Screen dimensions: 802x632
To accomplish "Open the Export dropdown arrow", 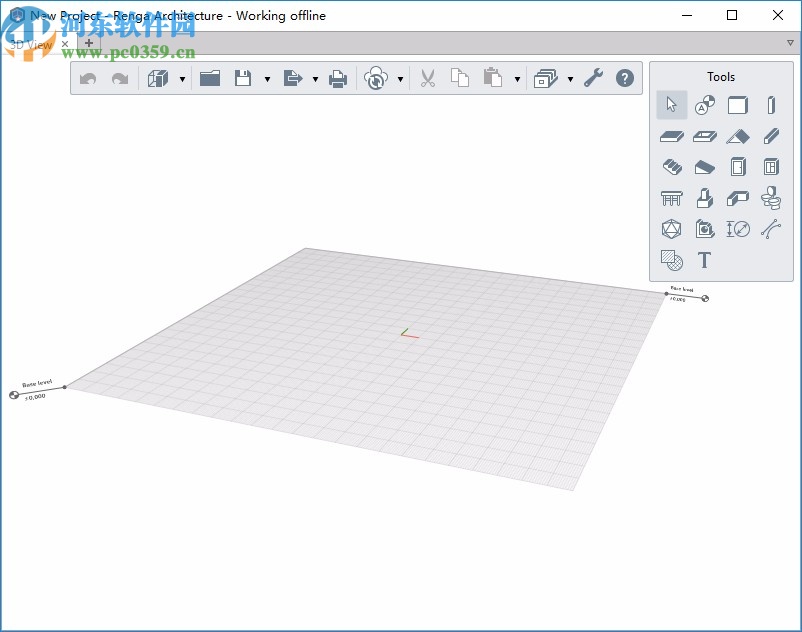I will tap(315, 79).
